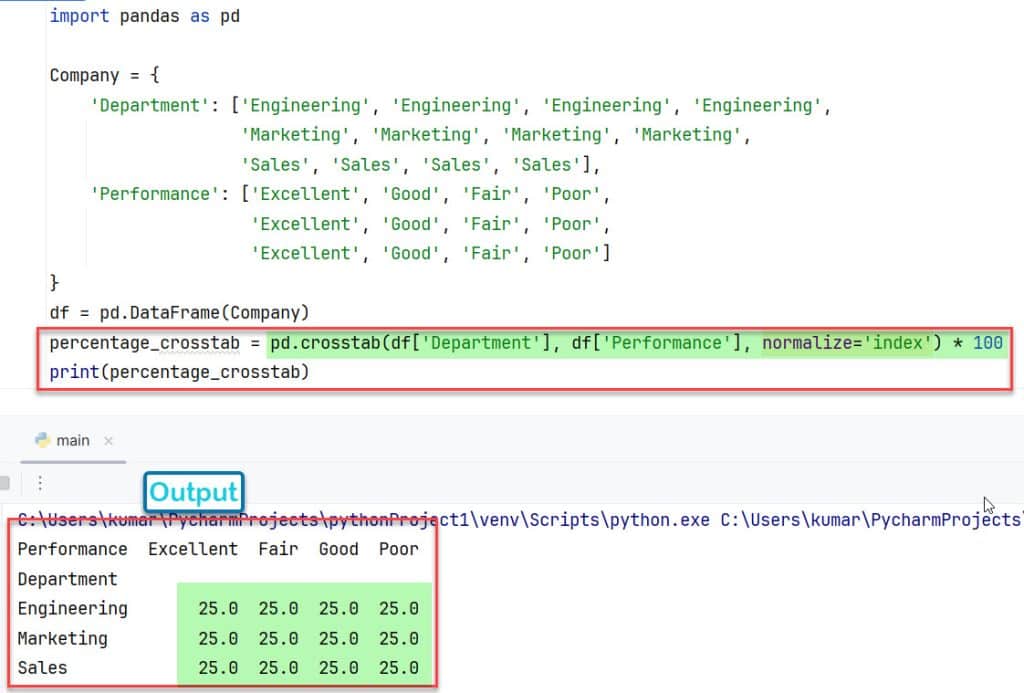Click the Excellent column header in output
This screenshot has width=1024, height=693.
[192, 548]
